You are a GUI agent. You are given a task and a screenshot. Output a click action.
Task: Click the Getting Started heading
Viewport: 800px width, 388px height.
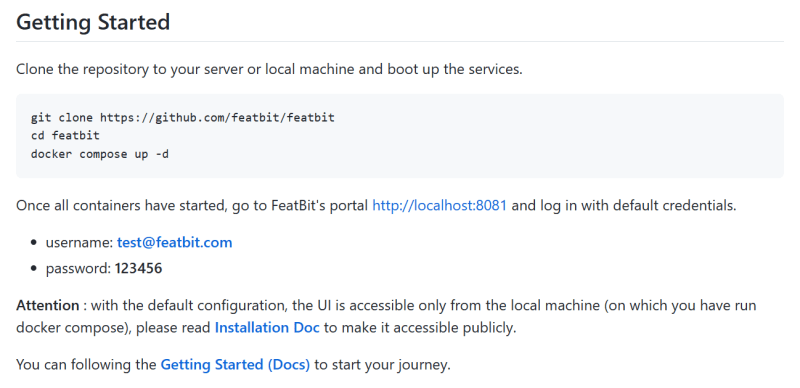point(93,22)
